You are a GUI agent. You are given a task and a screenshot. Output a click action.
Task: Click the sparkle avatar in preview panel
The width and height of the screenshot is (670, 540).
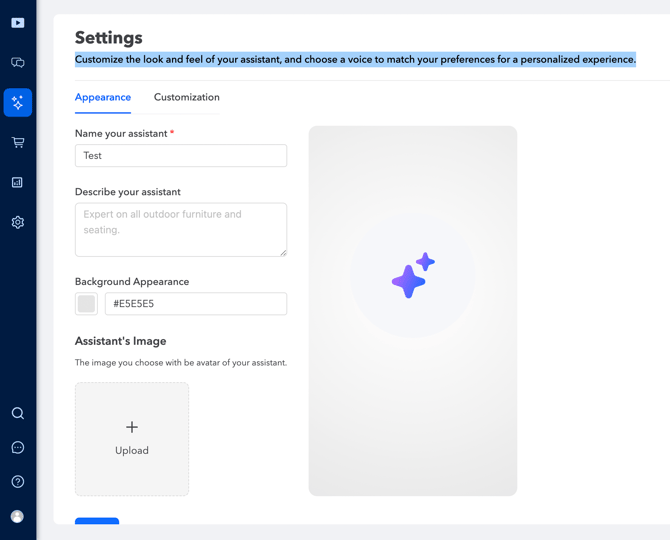coord(413,275)
